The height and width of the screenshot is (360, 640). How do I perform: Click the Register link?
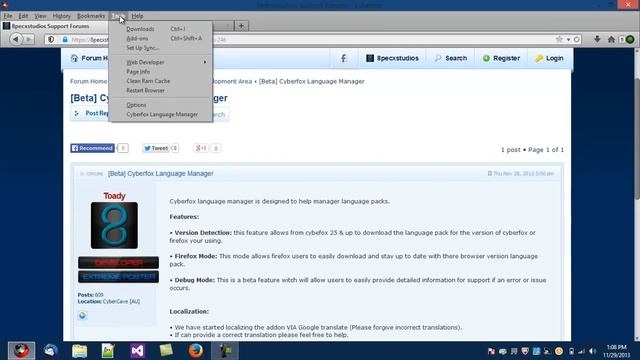coord(501,58)
